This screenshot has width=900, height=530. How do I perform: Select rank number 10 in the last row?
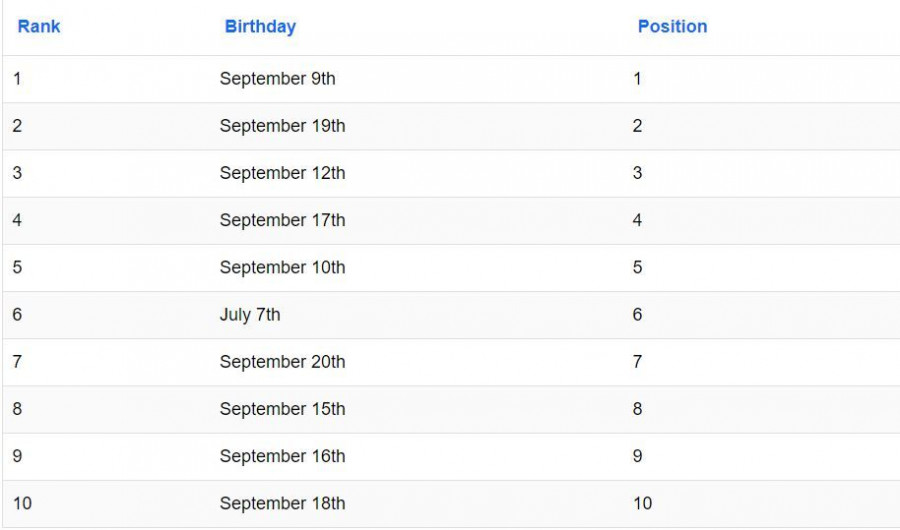click(22, 504)
